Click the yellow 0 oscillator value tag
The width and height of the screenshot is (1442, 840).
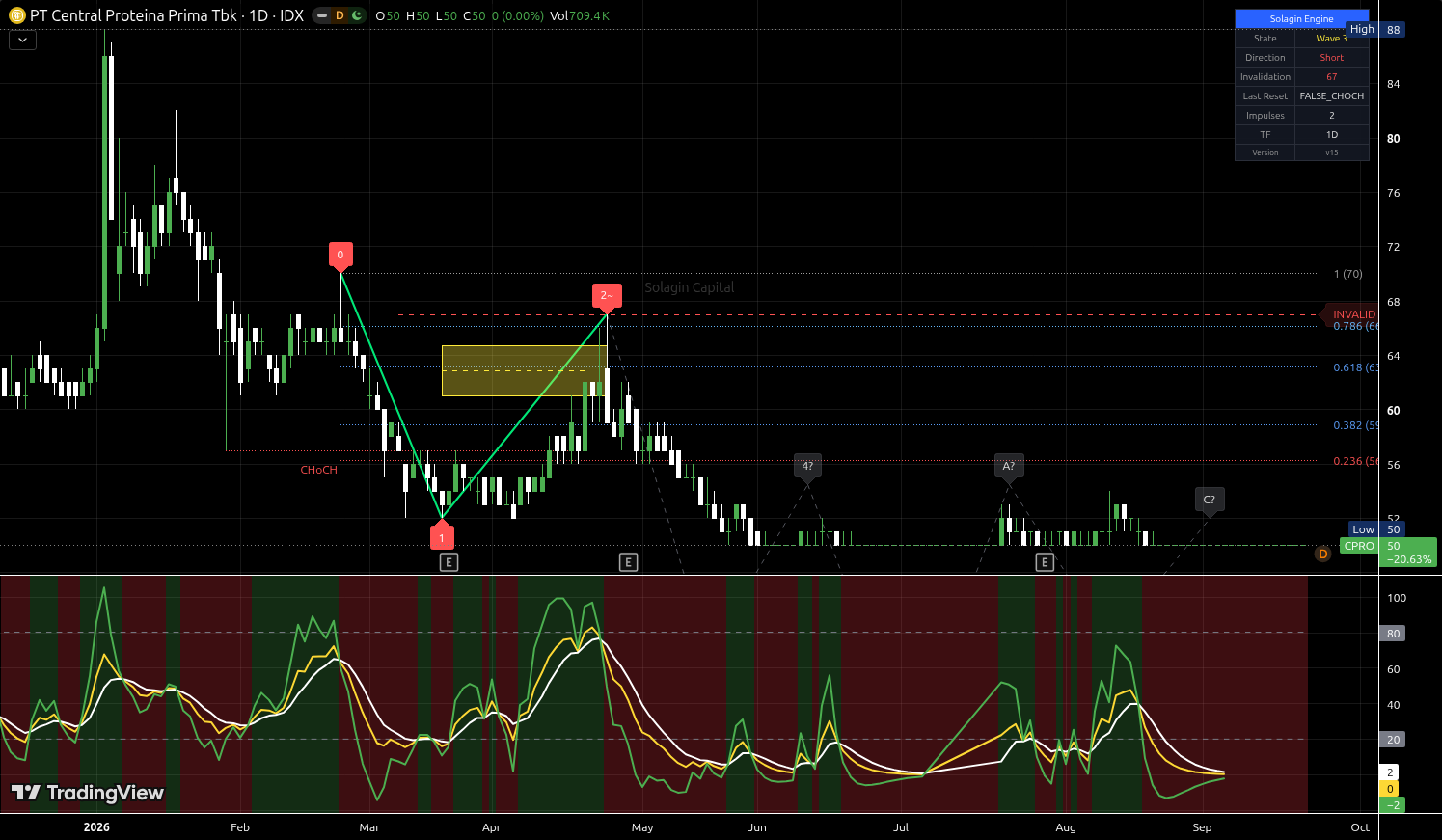1390,789
